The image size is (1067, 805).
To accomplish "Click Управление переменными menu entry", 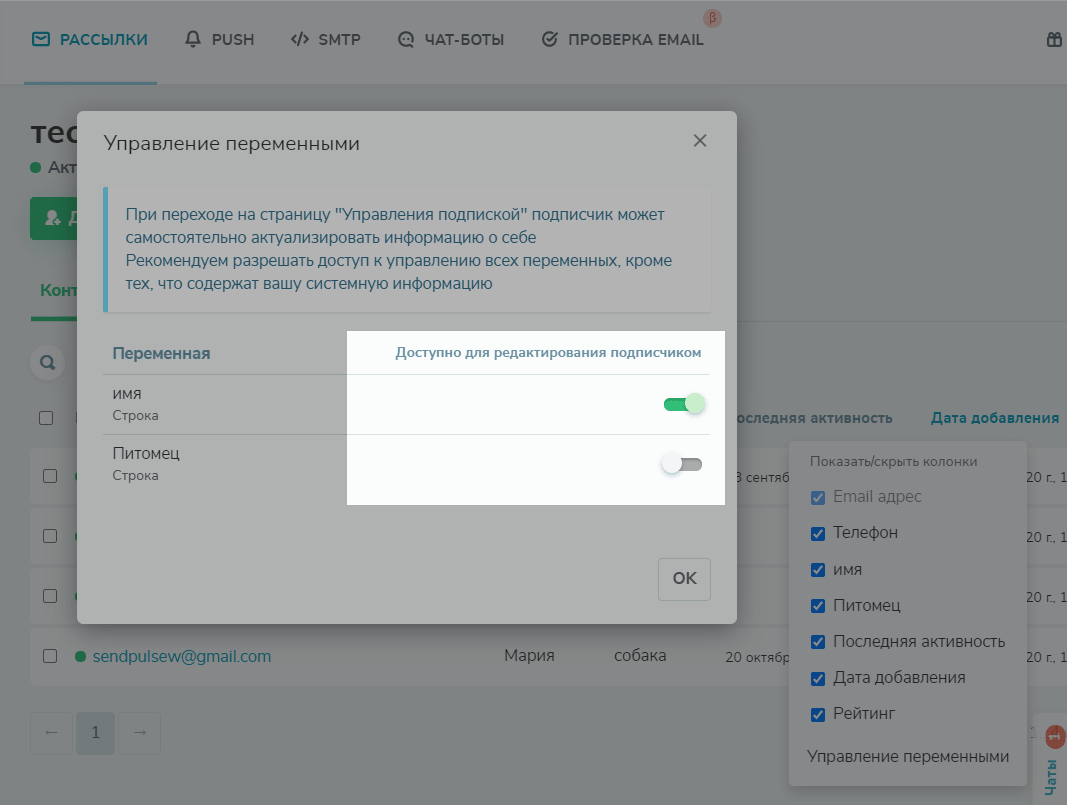I will tap(908, 756).
